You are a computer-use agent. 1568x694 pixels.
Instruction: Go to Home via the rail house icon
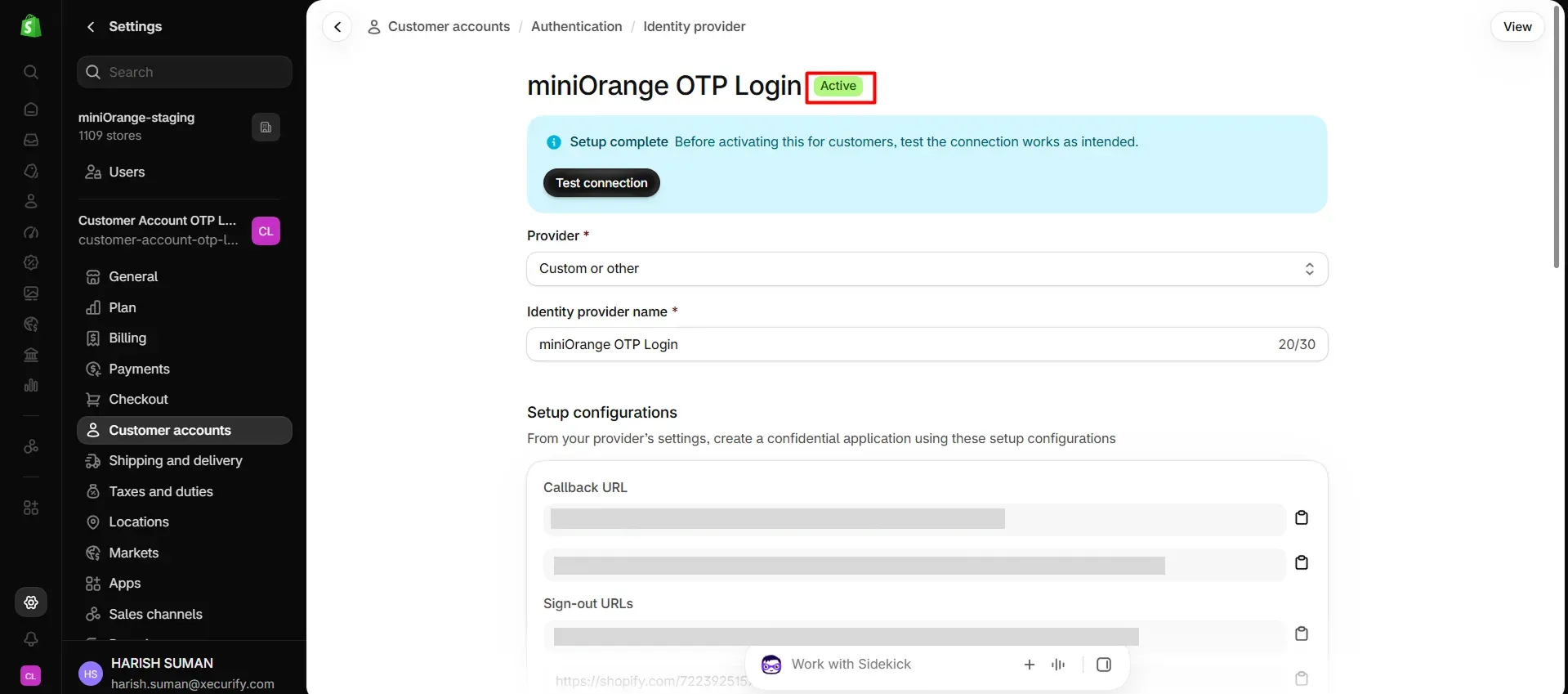coord(31,110)
